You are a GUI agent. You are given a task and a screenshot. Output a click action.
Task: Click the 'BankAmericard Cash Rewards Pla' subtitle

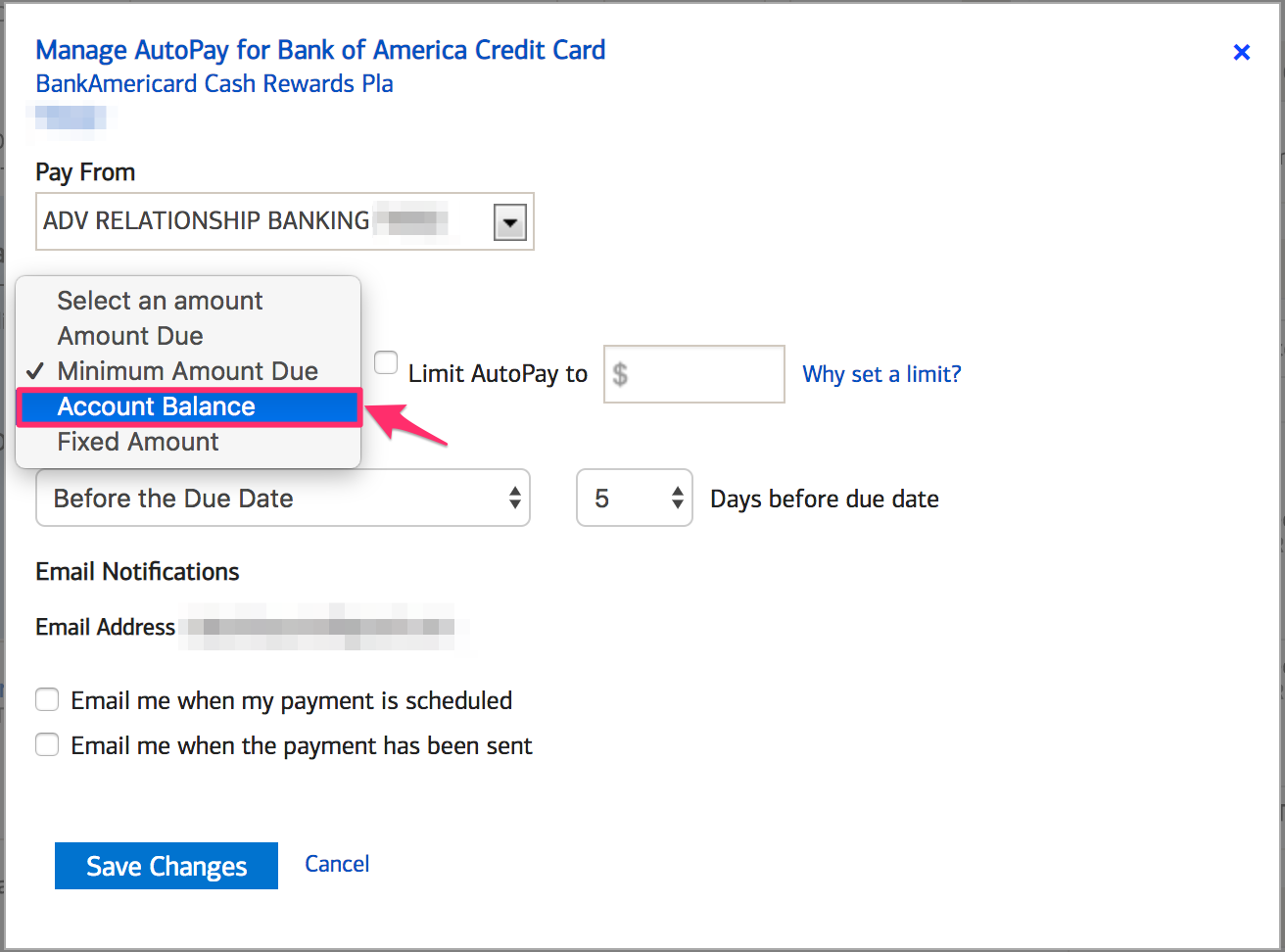click(214, 84)
